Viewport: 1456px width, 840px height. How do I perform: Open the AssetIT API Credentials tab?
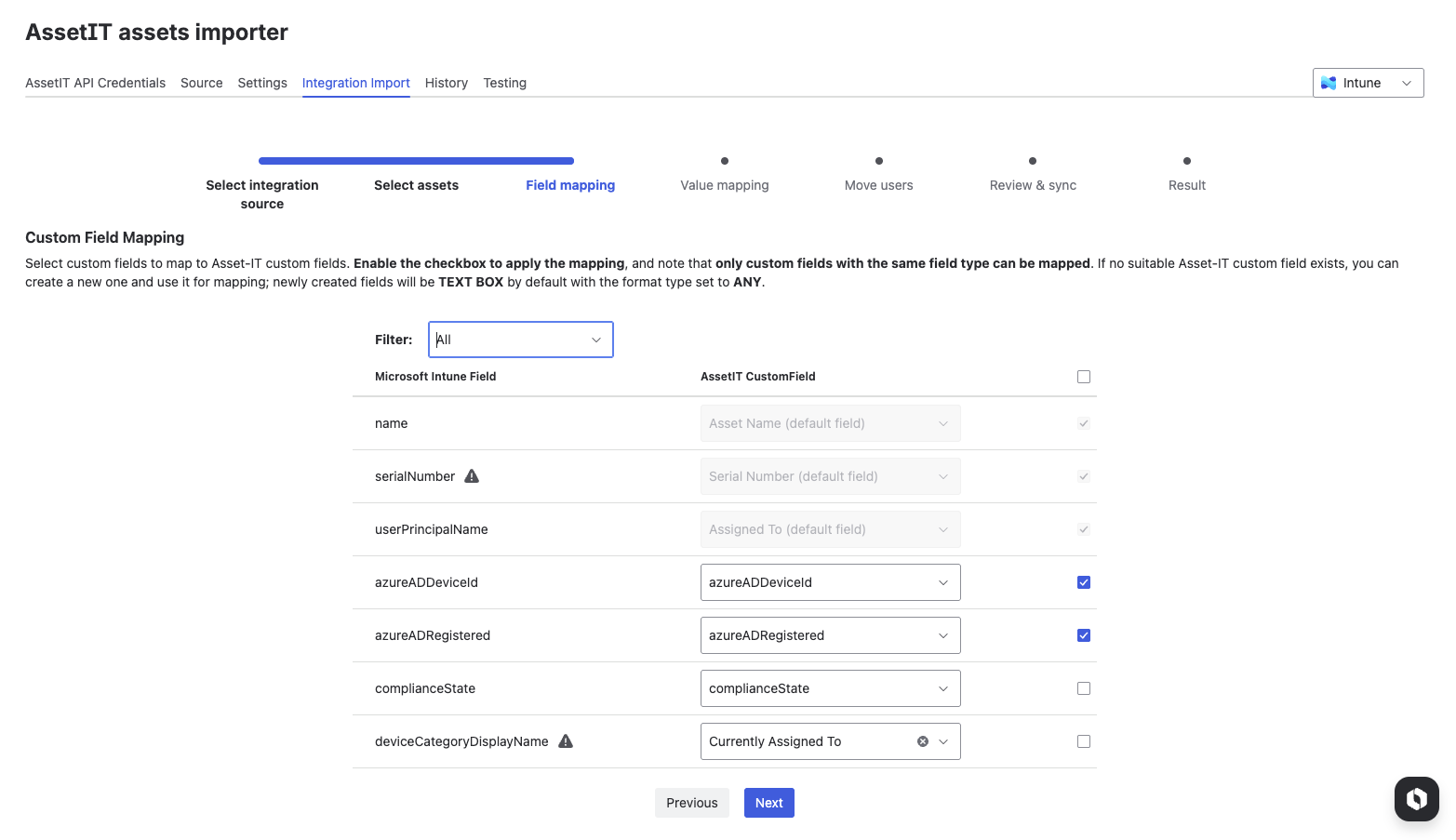click(95, 83)
